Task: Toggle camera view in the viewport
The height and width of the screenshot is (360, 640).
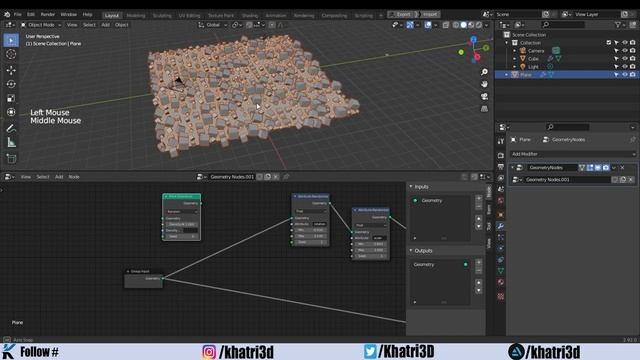Action: pos(484,97)
